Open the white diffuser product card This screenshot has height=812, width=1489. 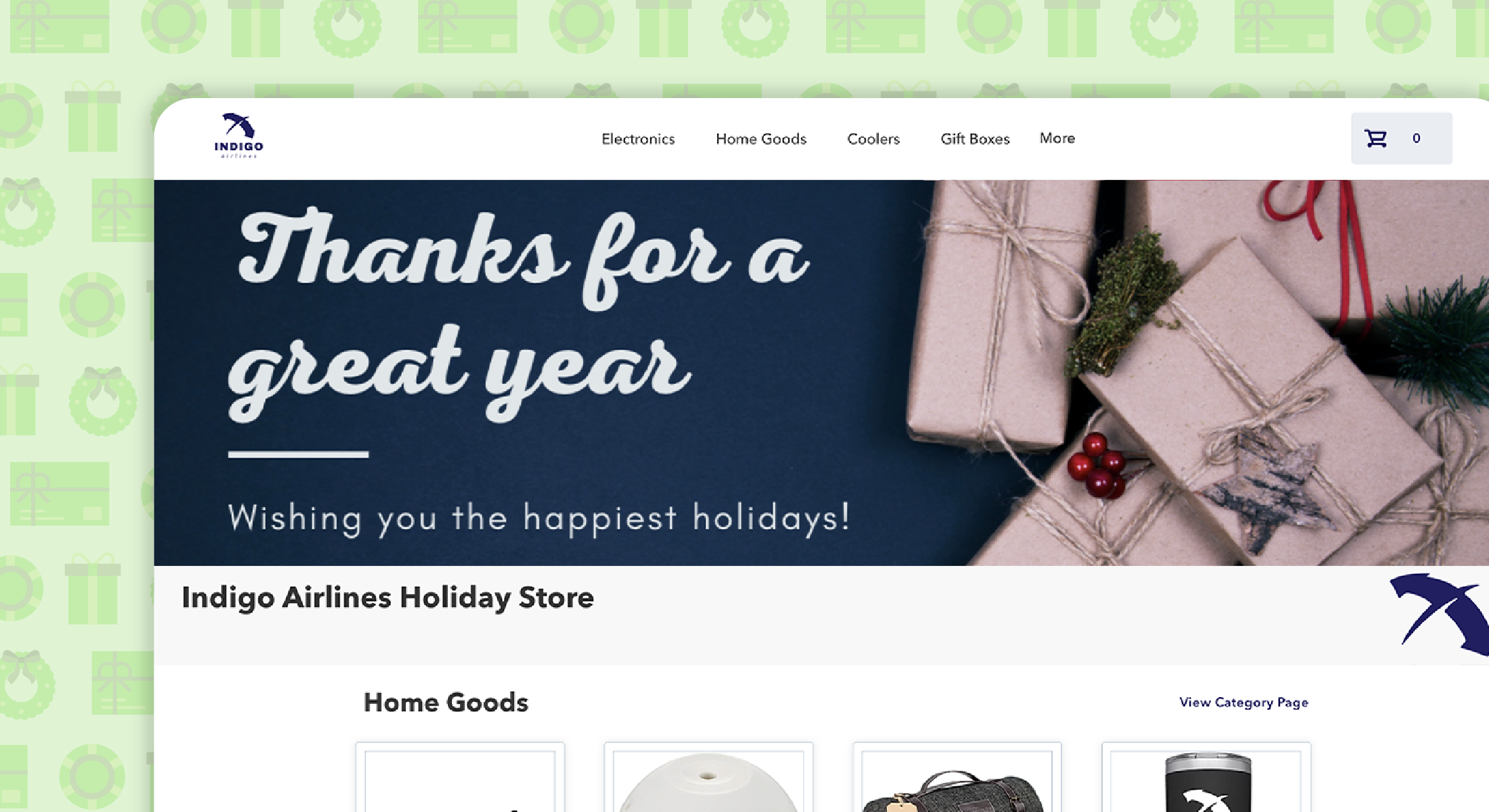point(708,781)
